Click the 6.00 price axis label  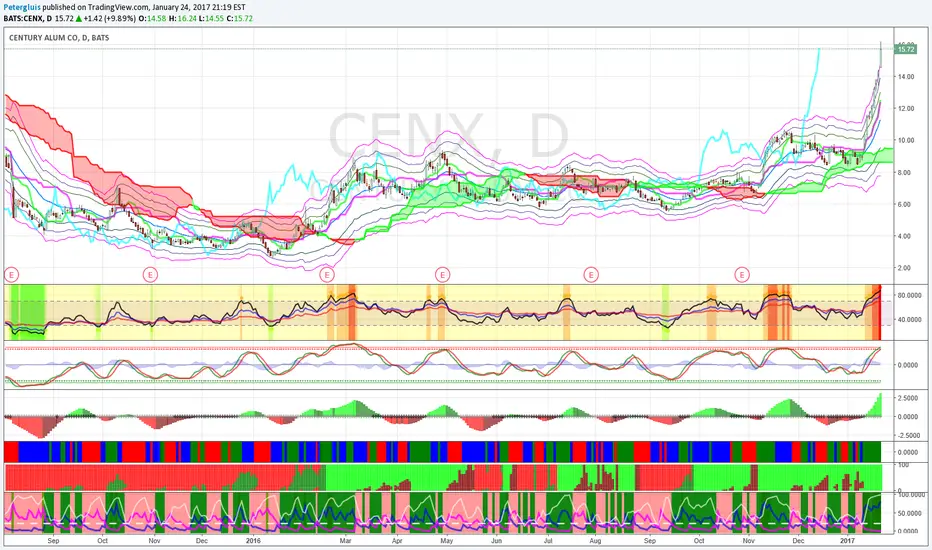906,205
